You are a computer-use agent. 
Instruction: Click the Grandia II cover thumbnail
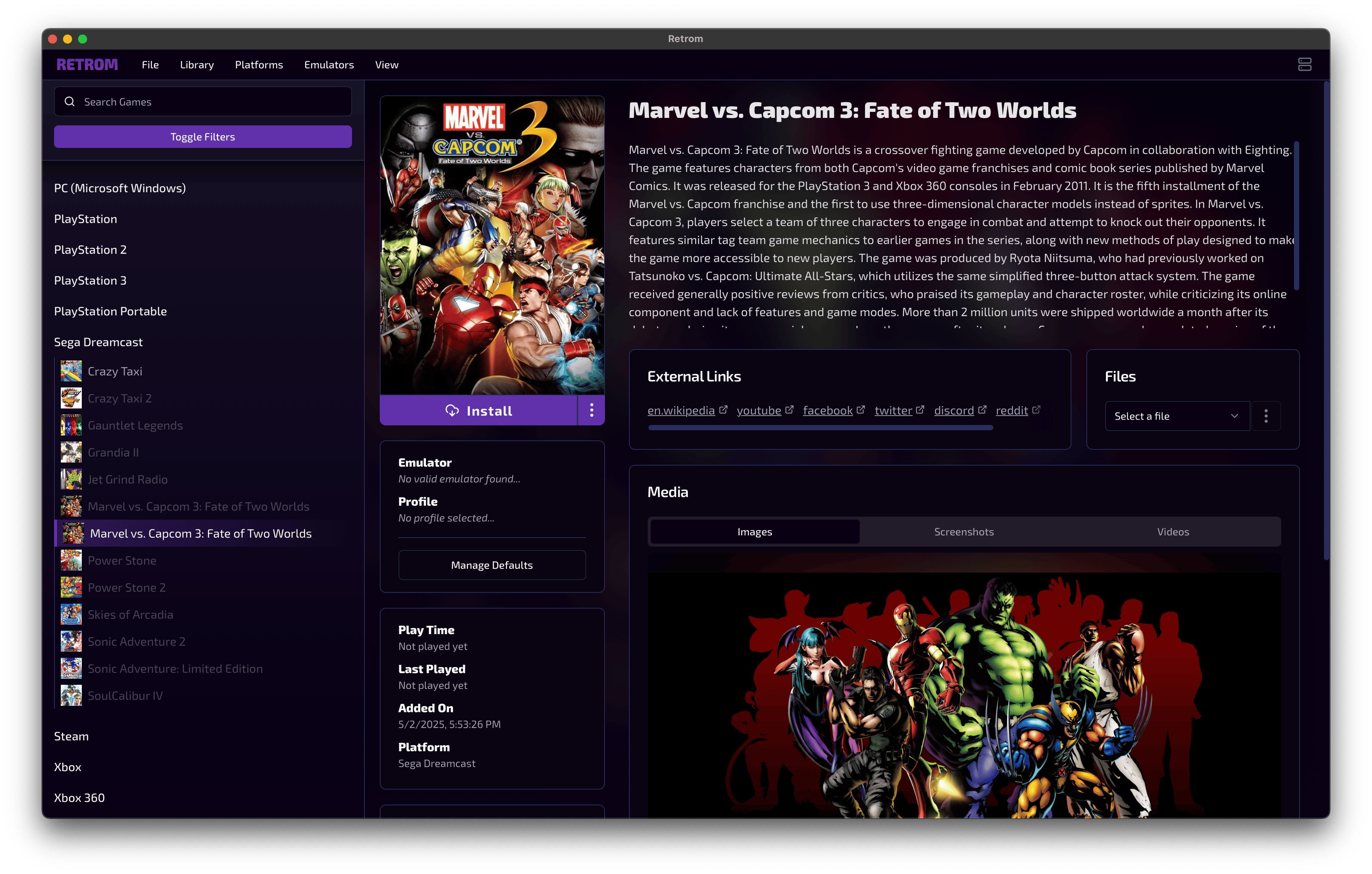pos(71,452)
